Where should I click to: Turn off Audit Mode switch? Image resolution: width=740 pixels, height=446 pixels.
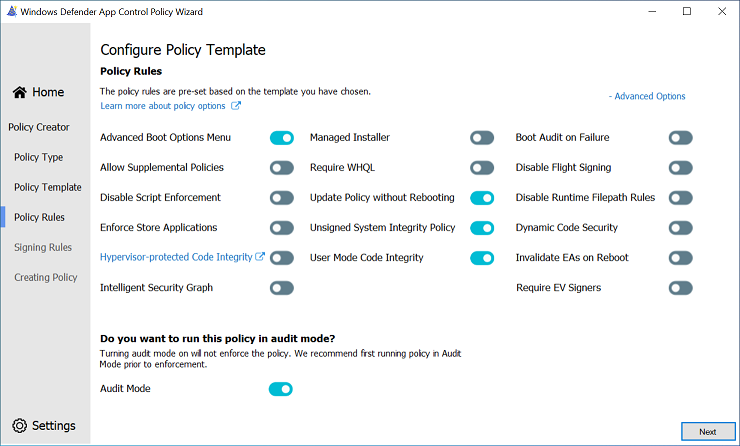(x=281, y=388)
